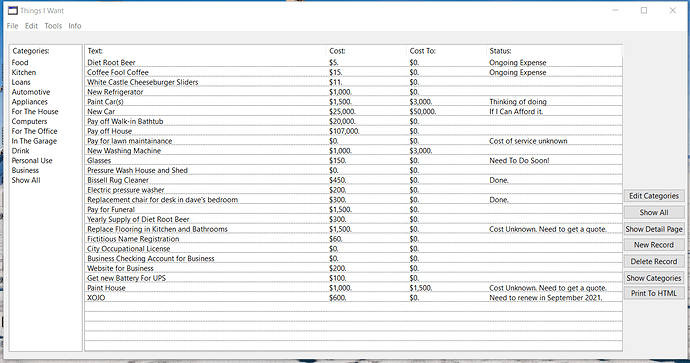Click 'Need to renew in September 2021.' status
690x363 pixels.
[546, 298]
